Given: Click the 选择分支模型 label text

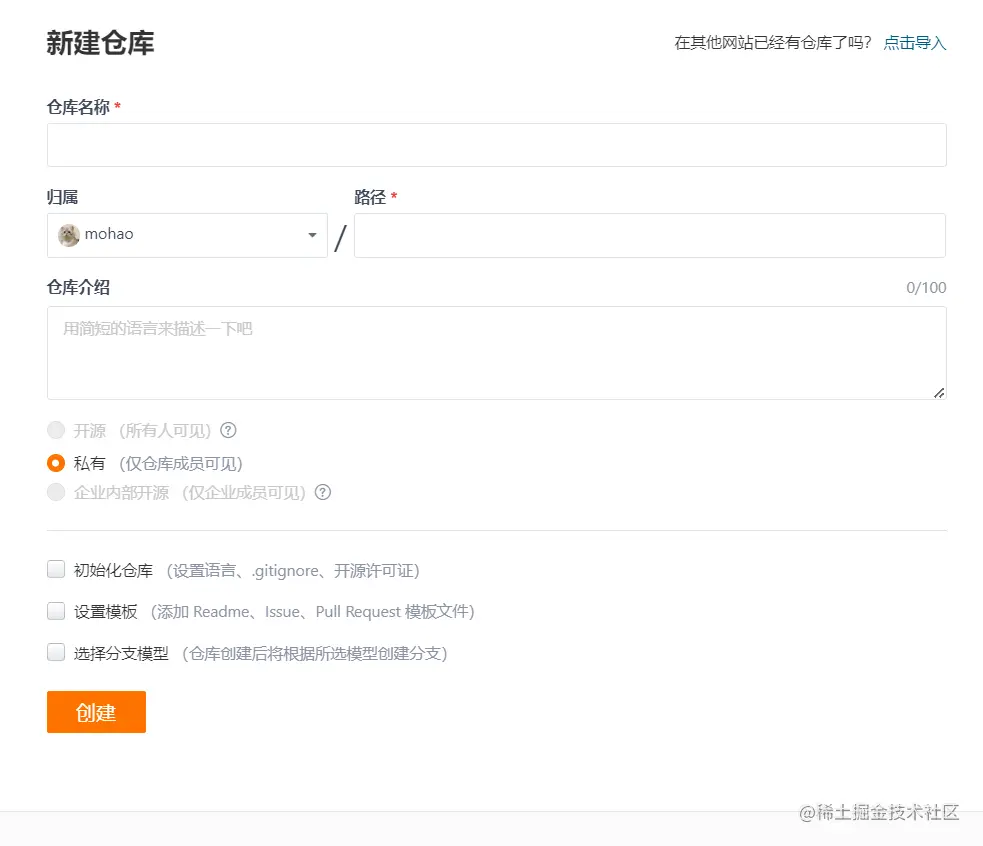Looking at the screenshot, I should click(121, 653).
